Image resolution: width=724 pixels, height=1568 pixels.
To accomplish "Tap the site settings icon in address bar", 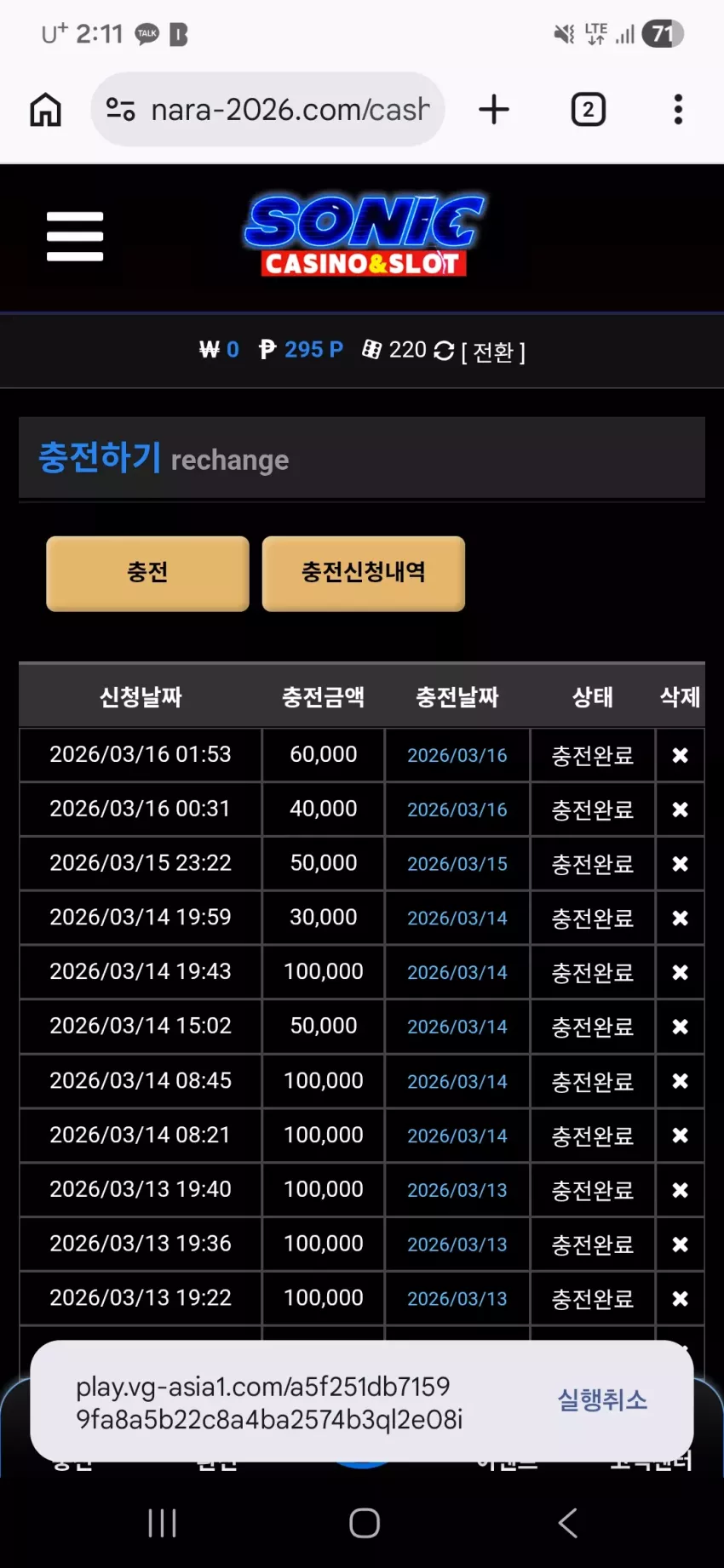I will click(120, 110).
